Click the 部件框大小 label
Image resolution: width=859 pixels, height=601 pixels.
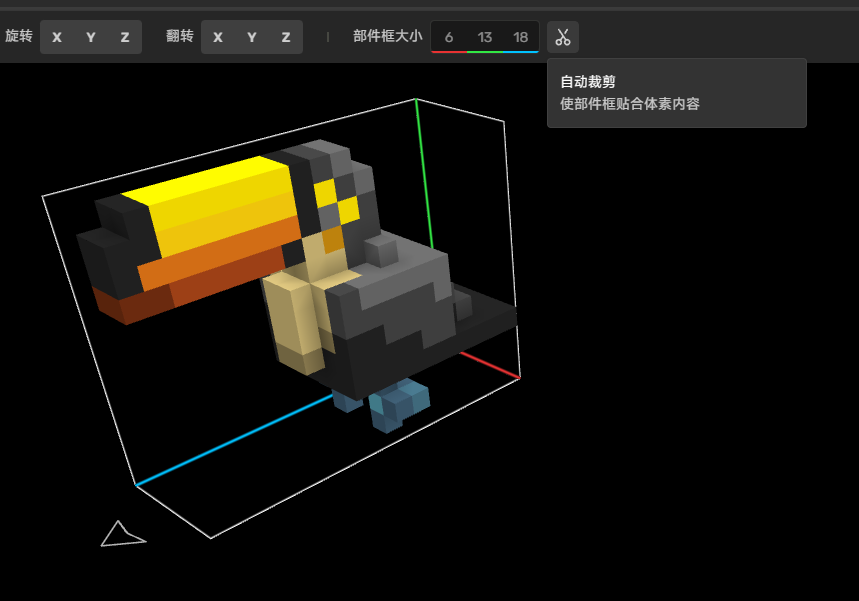pos(387,37)
